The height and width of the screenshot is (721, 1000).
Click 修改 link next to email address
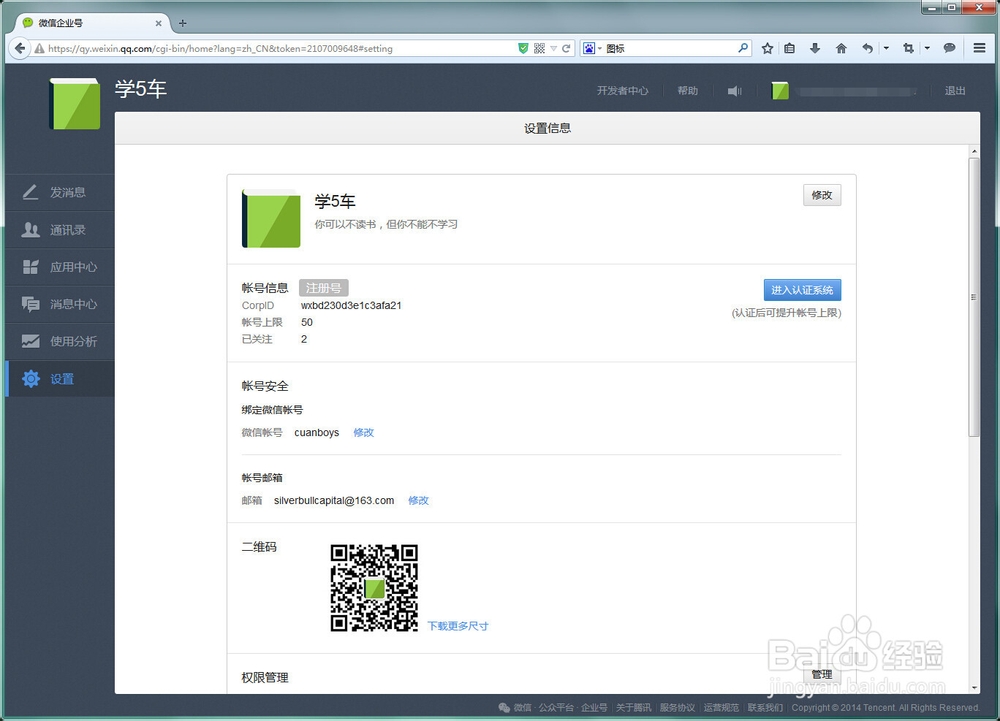pos(418,500)
